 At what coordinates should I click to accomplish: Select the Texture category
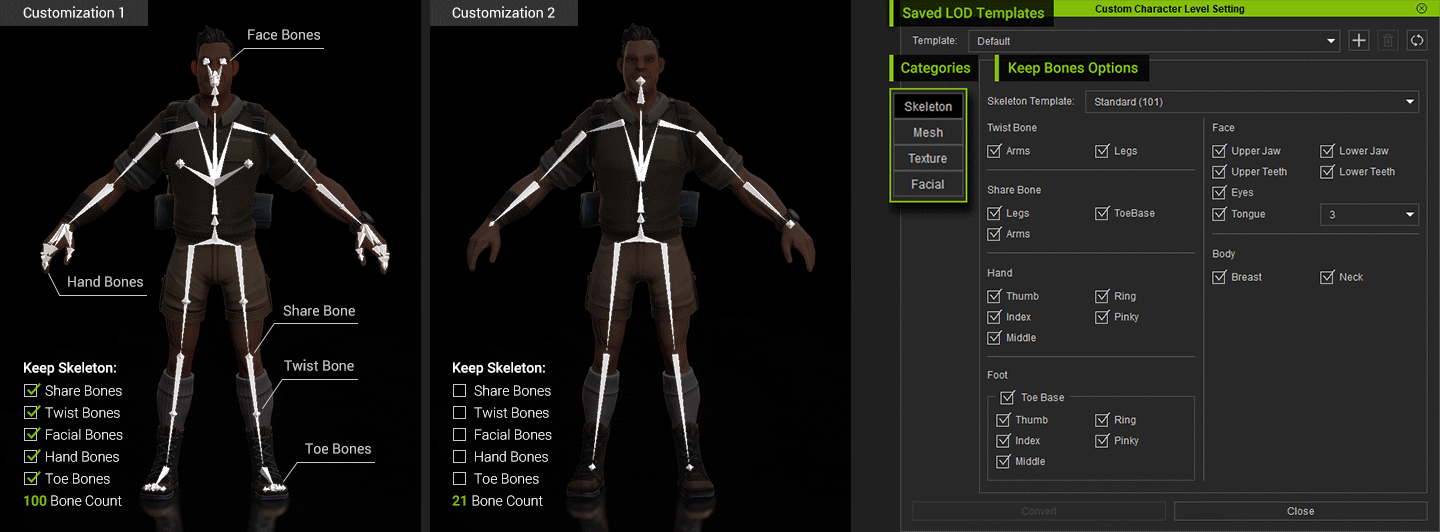(928, 159)
